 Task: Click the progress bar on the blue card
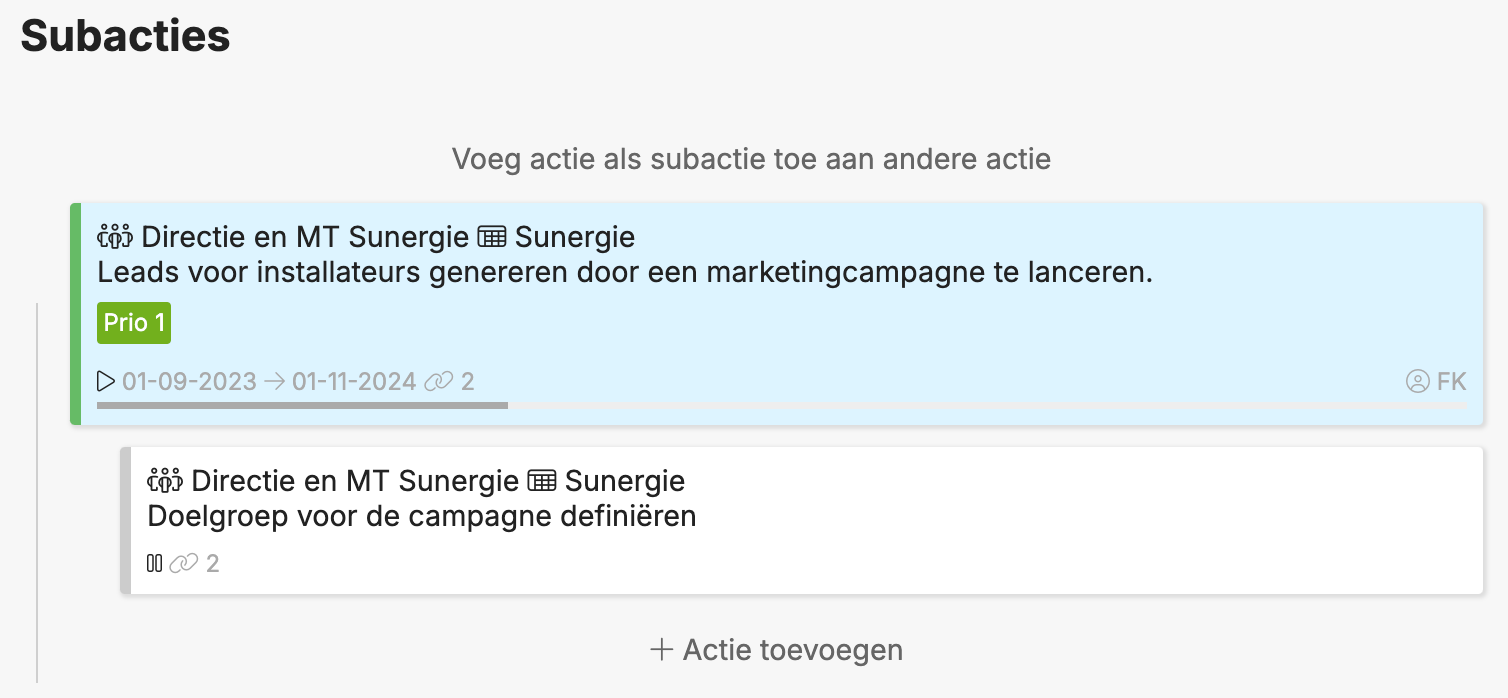pos(781,405)
